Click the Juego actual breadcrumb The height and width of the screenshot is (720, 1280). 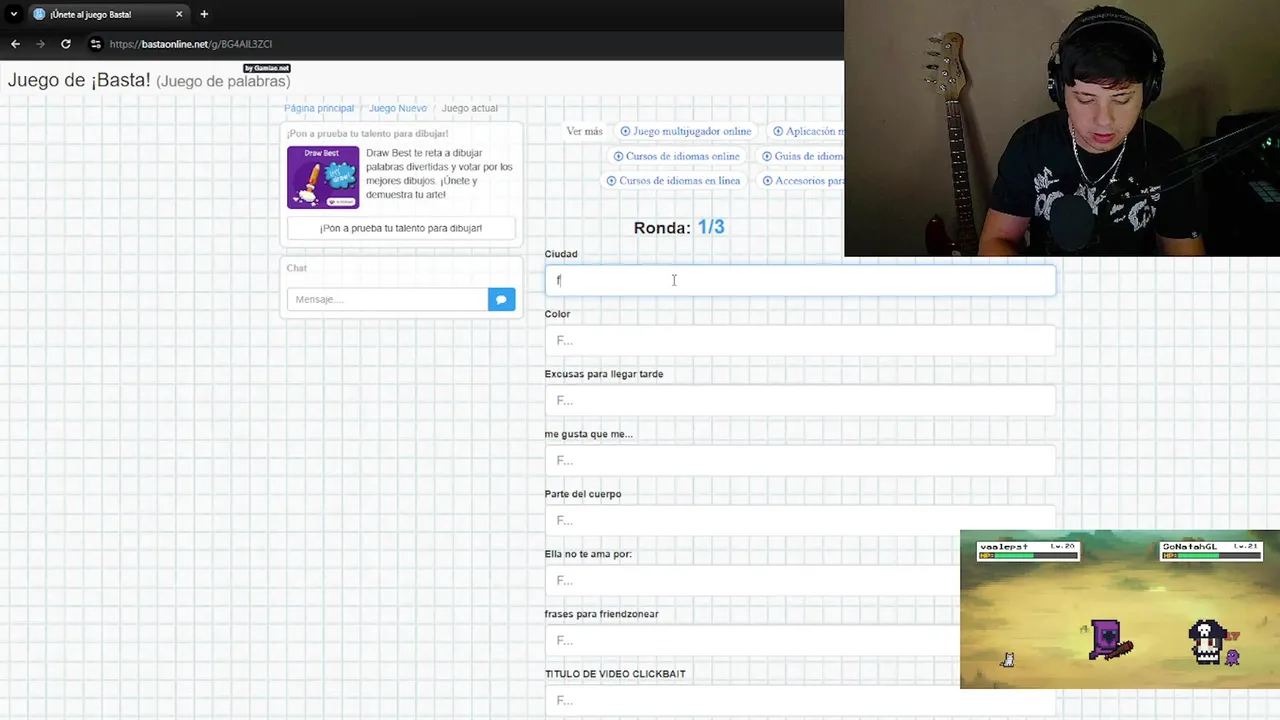[470, 108]
